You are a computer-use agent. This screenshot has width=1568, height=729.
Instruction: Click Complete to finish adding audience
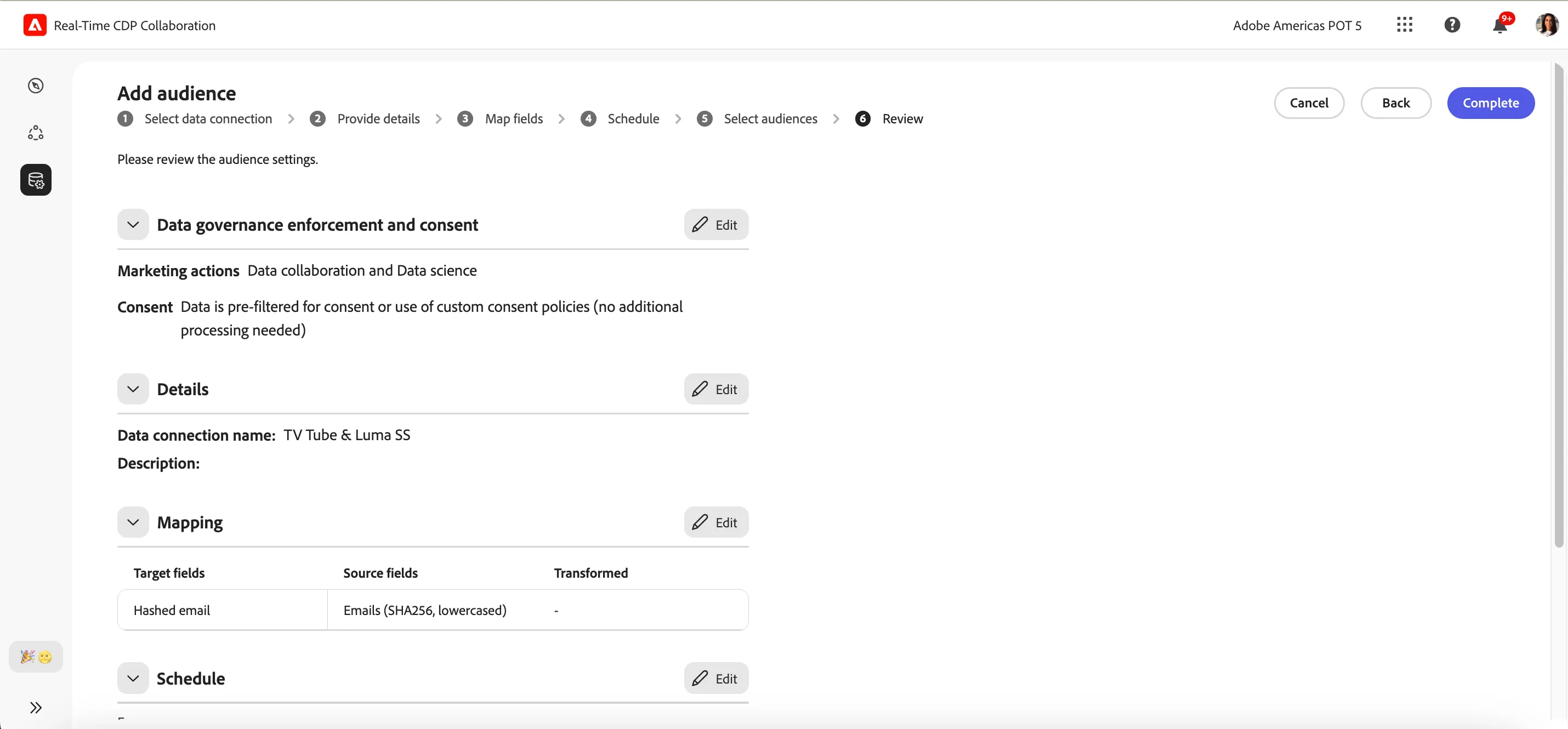tap(1491, 103)
